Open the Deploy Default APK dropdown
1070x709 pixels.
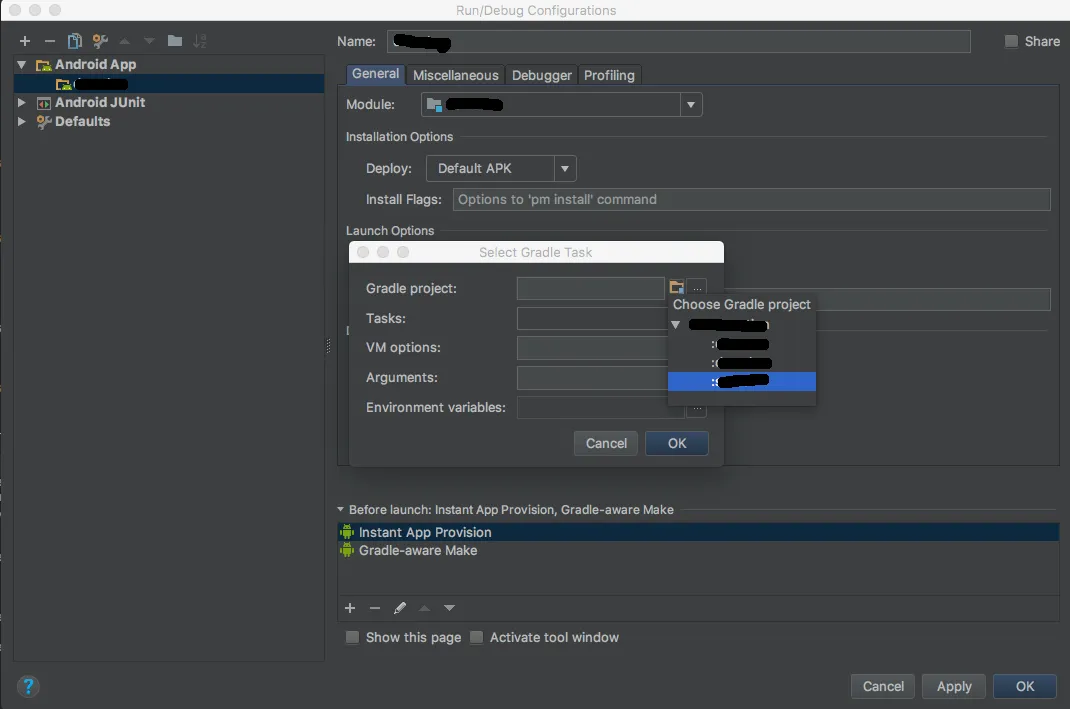pyautogui.click(x=564, y=169)
